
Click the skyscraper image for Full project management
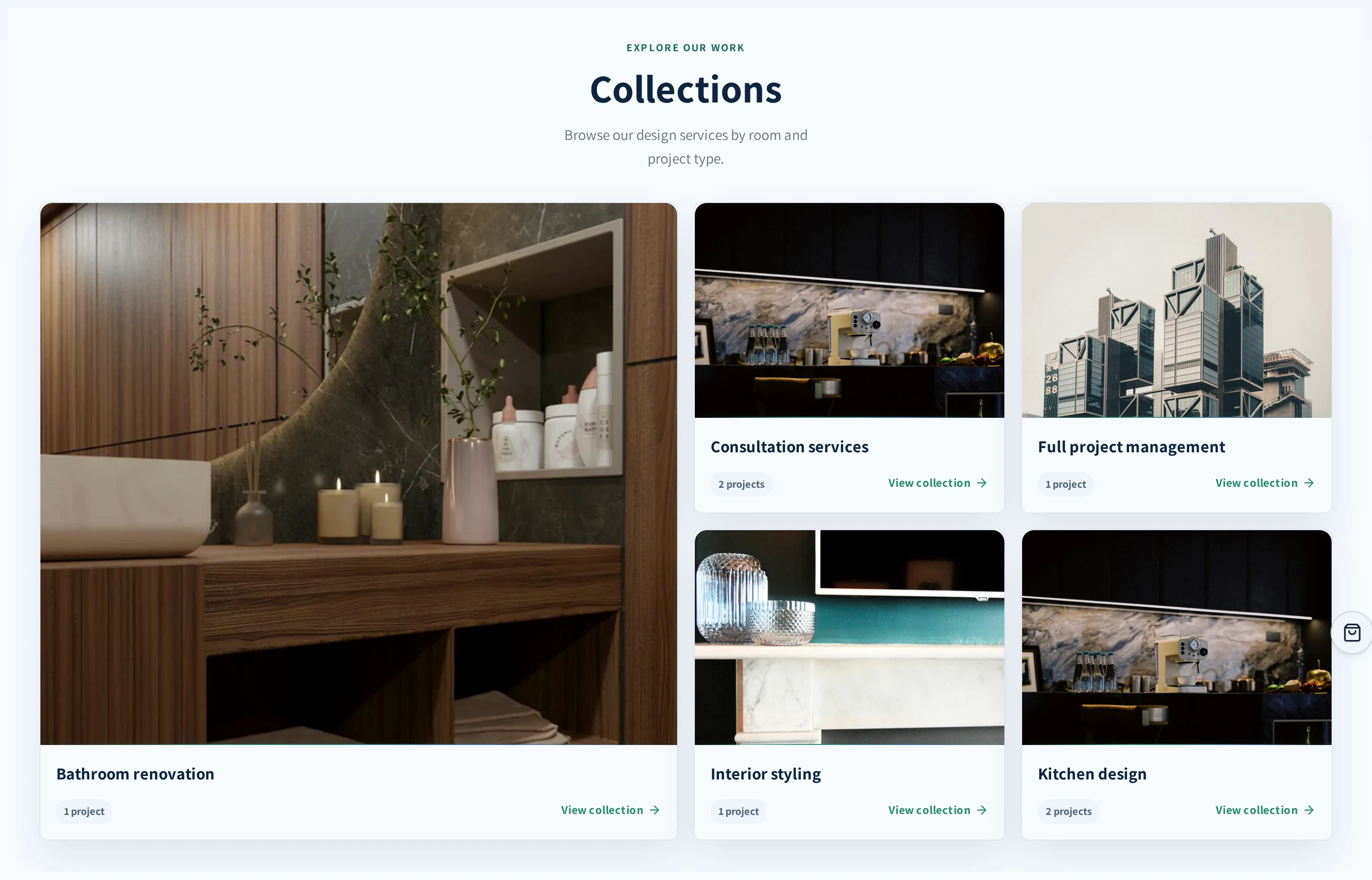pos(1176,310)
